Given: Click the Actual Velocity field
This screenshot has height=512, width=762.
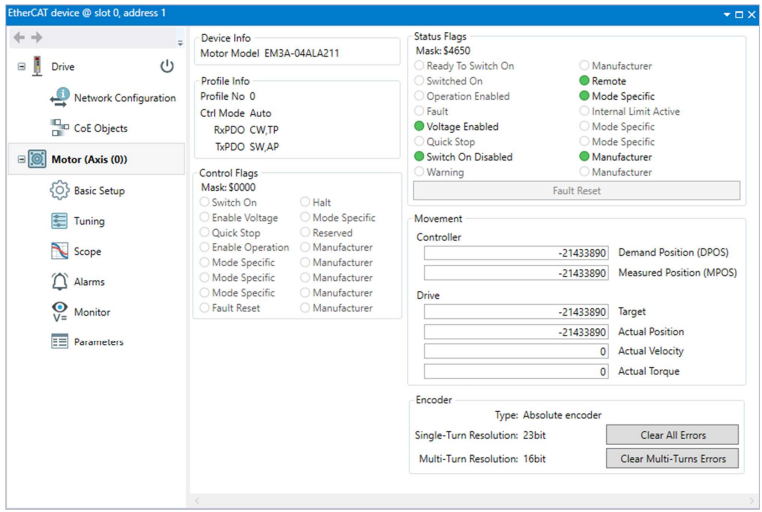Looking at the screenshot, I should 516,351.
